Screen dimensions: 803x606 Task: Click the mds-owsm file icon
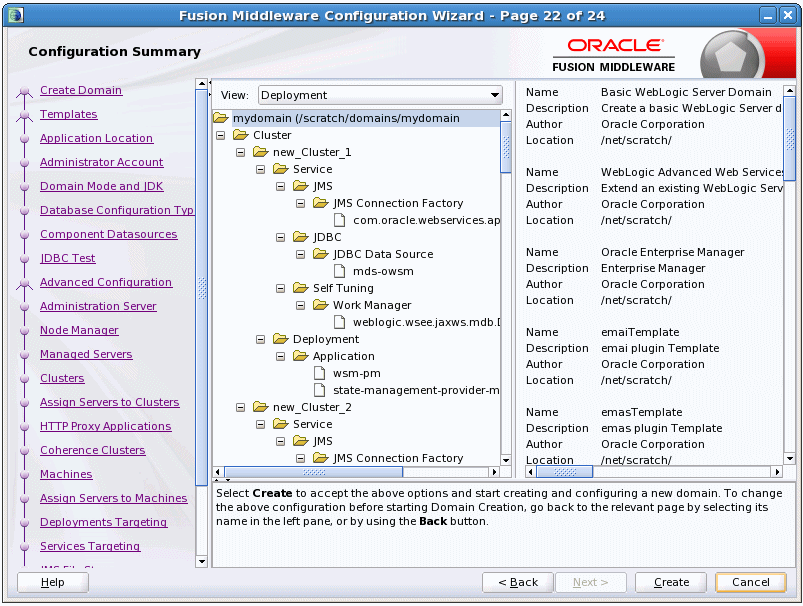tap(339, 271)
